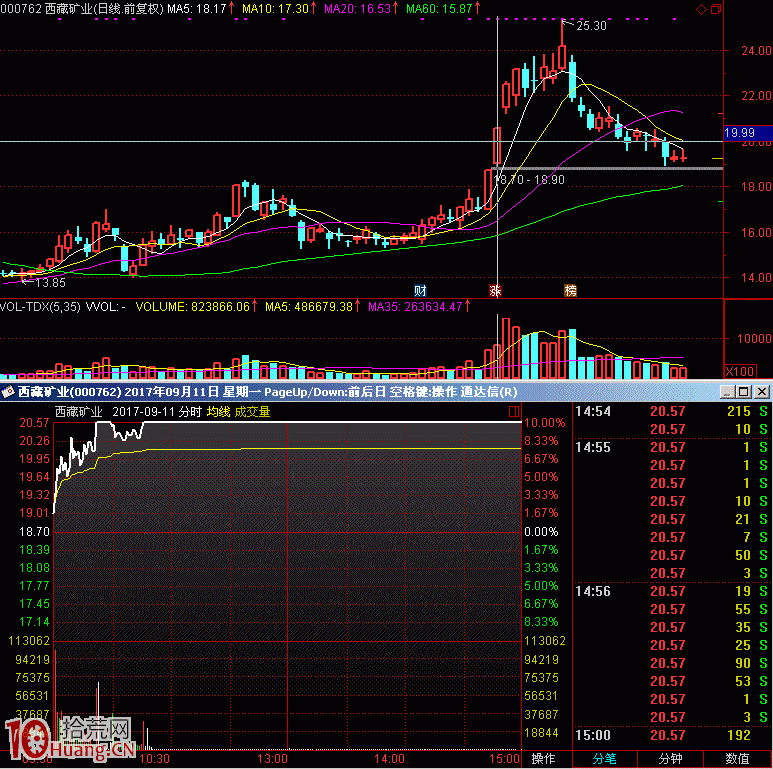Viewport: 773px width, 769px height.
Task: Click the 财 marker on the daily chart
Action: (420, 290)
